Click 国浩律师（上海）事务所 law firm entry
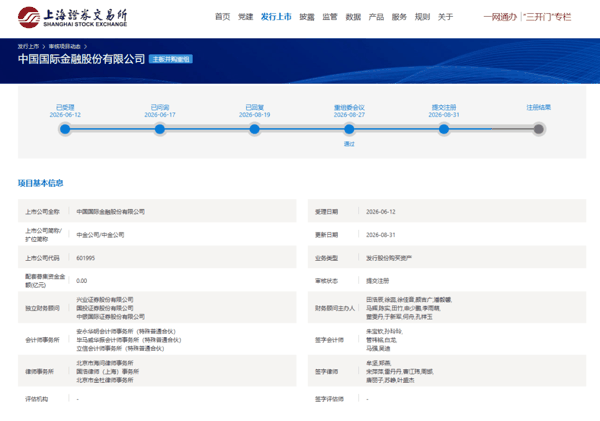600x421 pixels. pyautogui.click(x=108, y=371)
